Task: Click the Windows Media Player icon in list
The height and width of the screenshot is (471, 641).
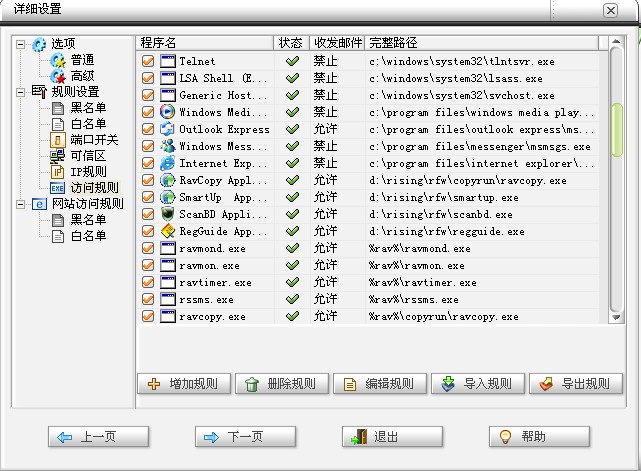Action: (x=168, y=112)
